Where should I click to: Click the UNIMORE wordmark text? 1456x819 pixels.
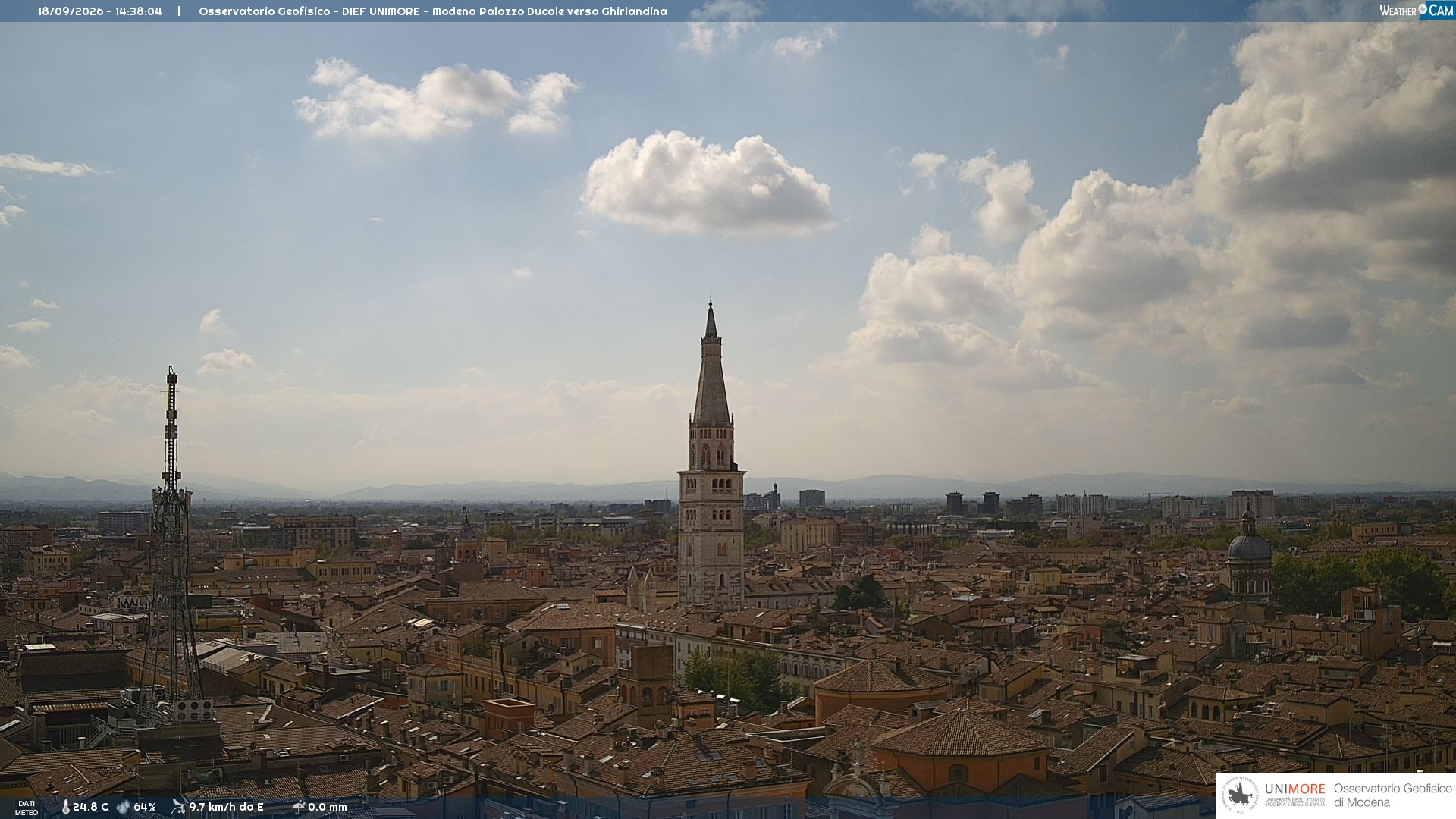pyautogui.click(x=1294, y=789)
